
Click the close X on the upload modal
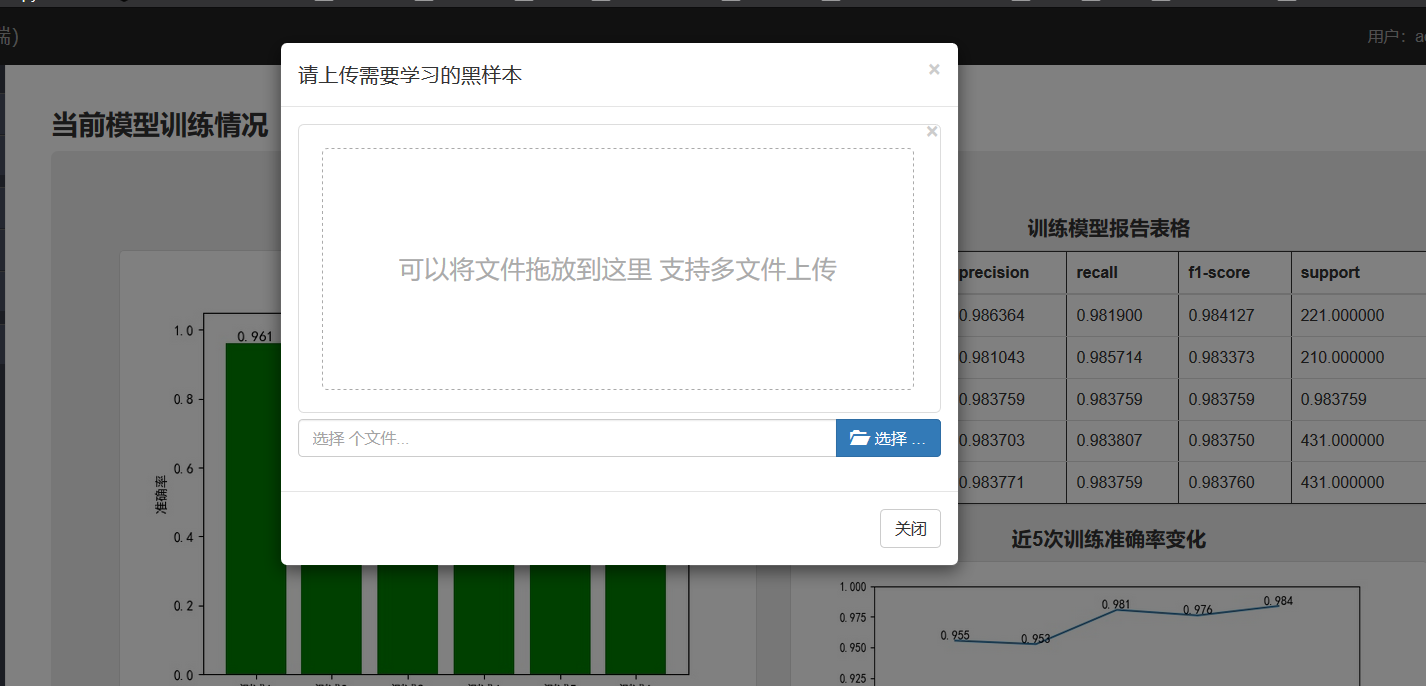[934, 69]
